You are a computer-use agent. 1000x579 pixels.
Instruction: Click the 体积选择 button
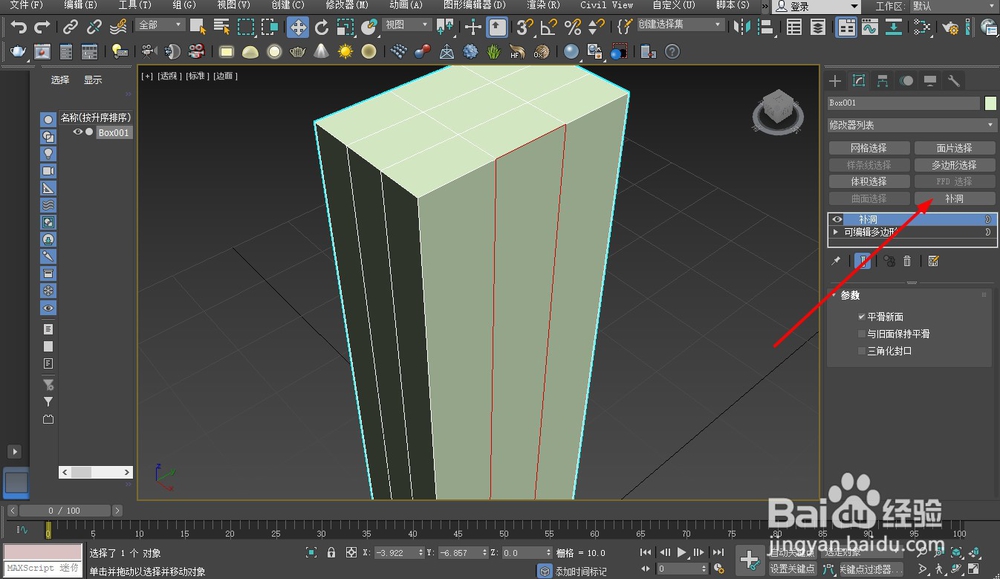click(869, 182)
